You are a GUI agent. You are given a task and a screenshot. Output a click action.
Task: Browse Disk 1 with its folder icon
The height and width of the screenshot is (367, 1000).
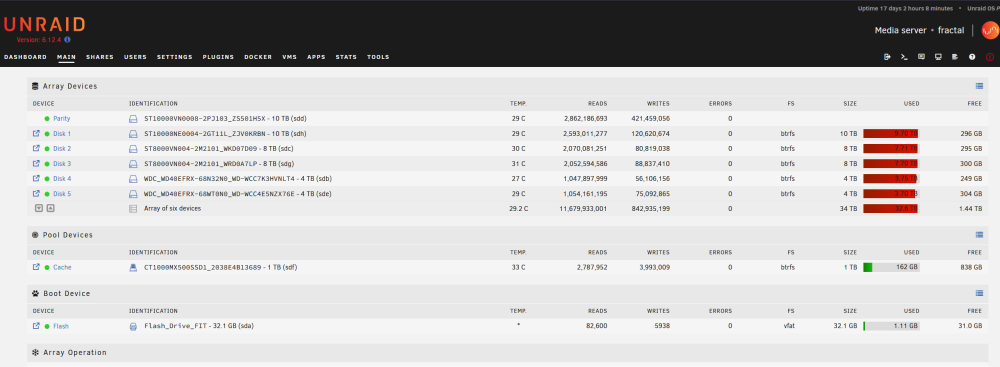click(36, 133)
